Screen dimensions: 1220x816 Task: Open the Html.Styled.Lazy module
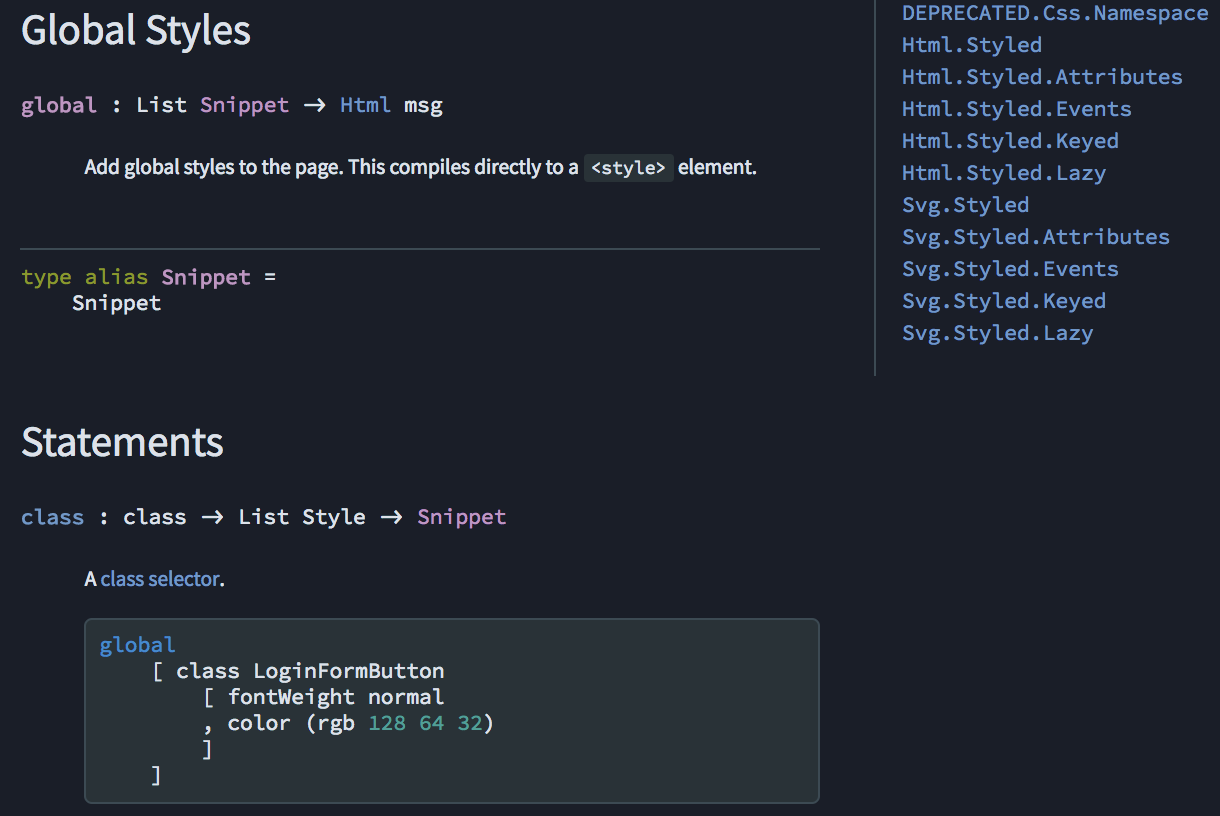(x=1003, y=173)
